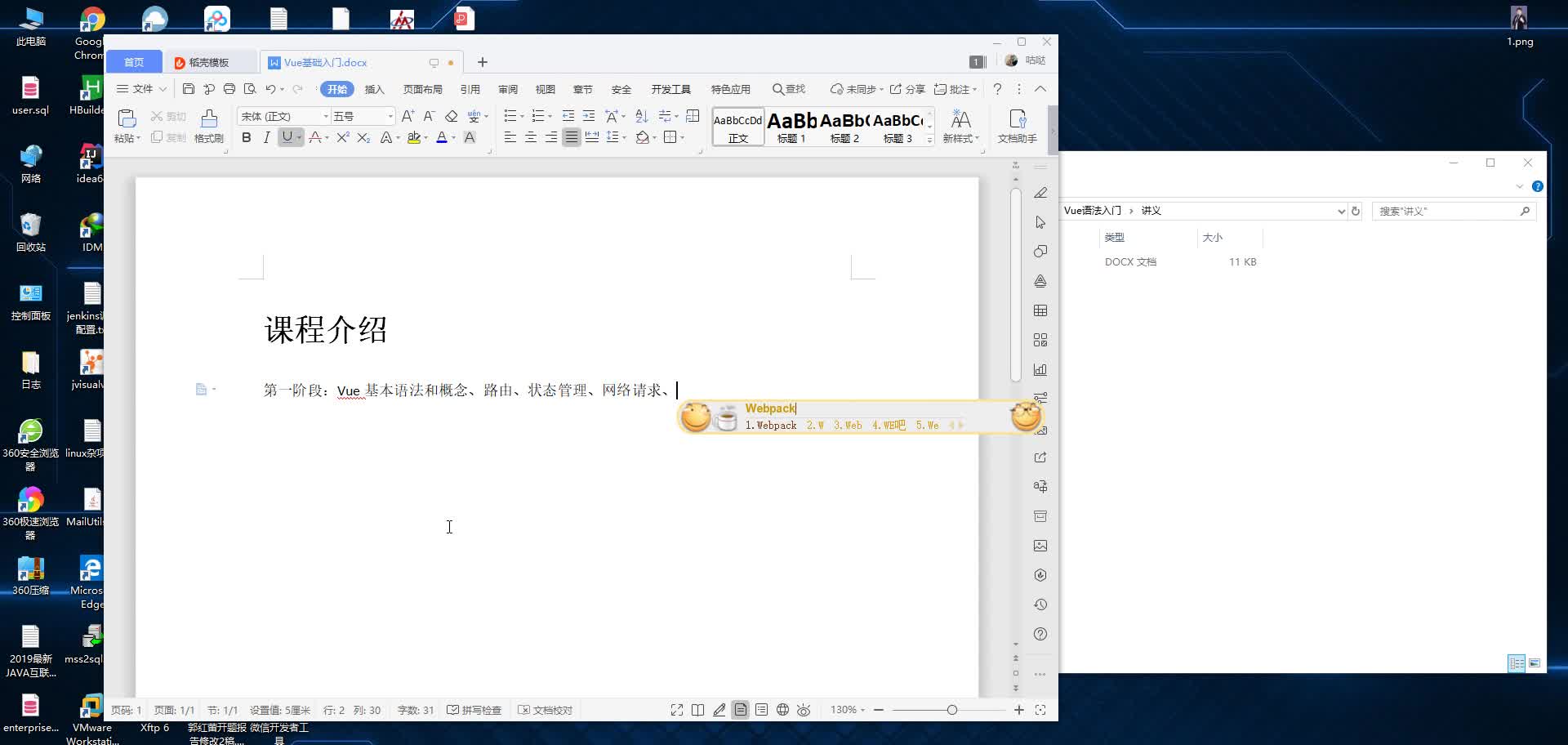Image resolution: width=1568 pixels, height=745 pixels.
Task: Toggle Underline formatting
Action: [x=287, y=137]
